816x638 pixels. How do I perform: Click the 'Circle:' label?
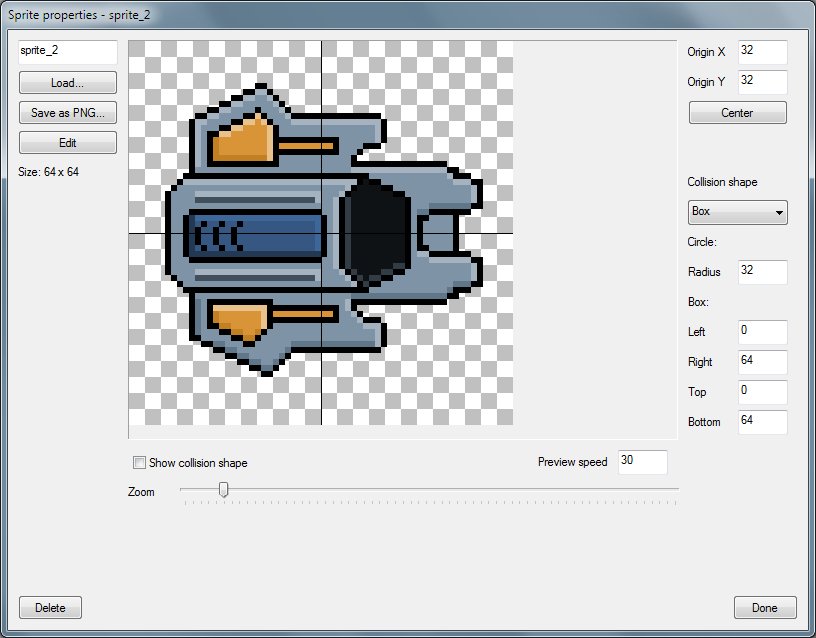(x=702, y=242)
